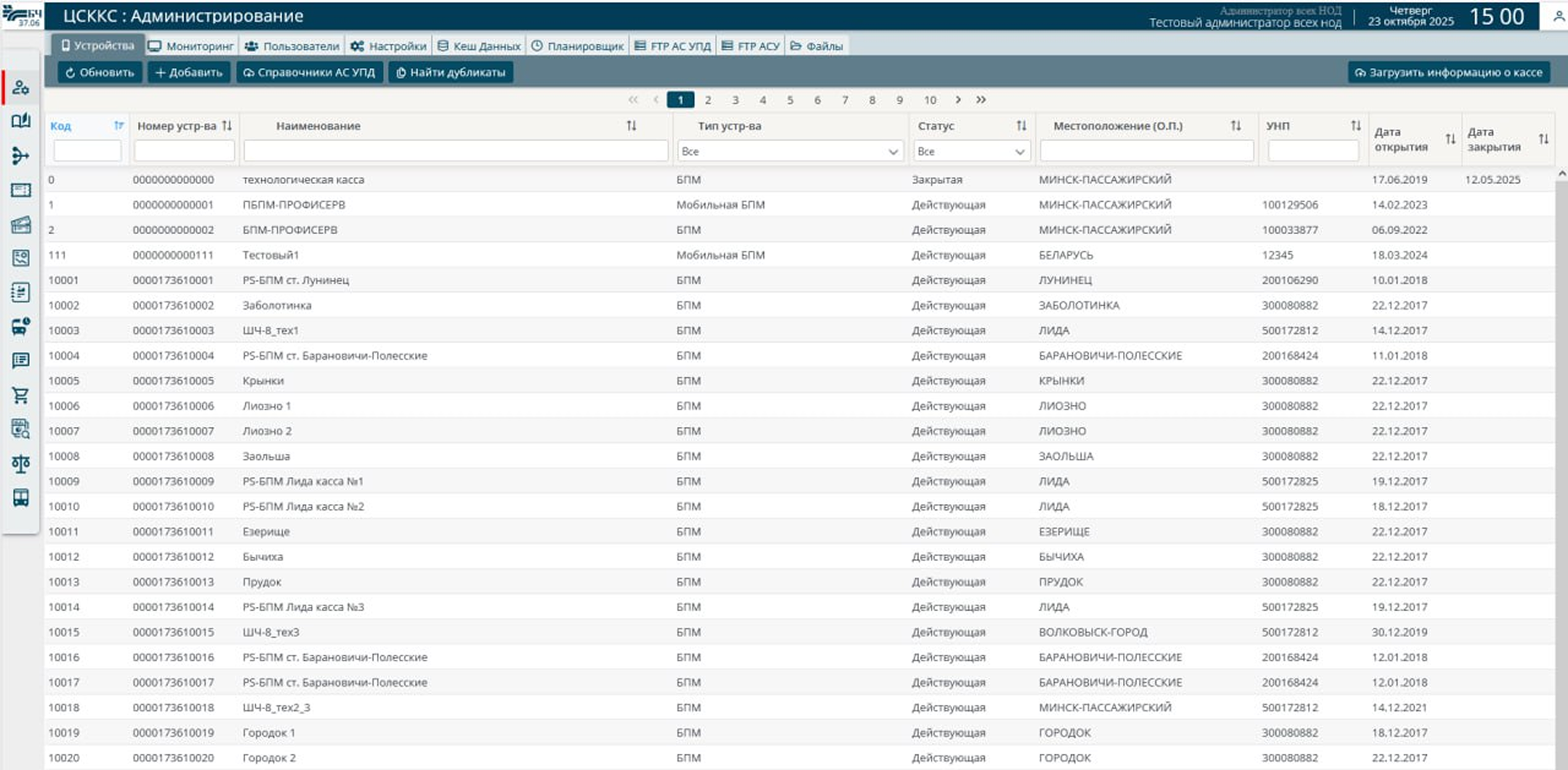This screenshot has width=1568, height=770.
Task: Open the user administration sidebar icon
Action: tap(20, 87)
